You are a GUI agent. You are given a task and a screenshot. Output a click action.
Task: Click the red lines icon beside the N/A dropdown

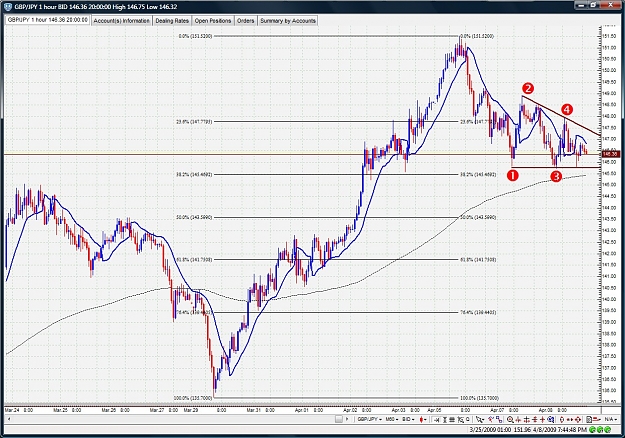[596, 419]
